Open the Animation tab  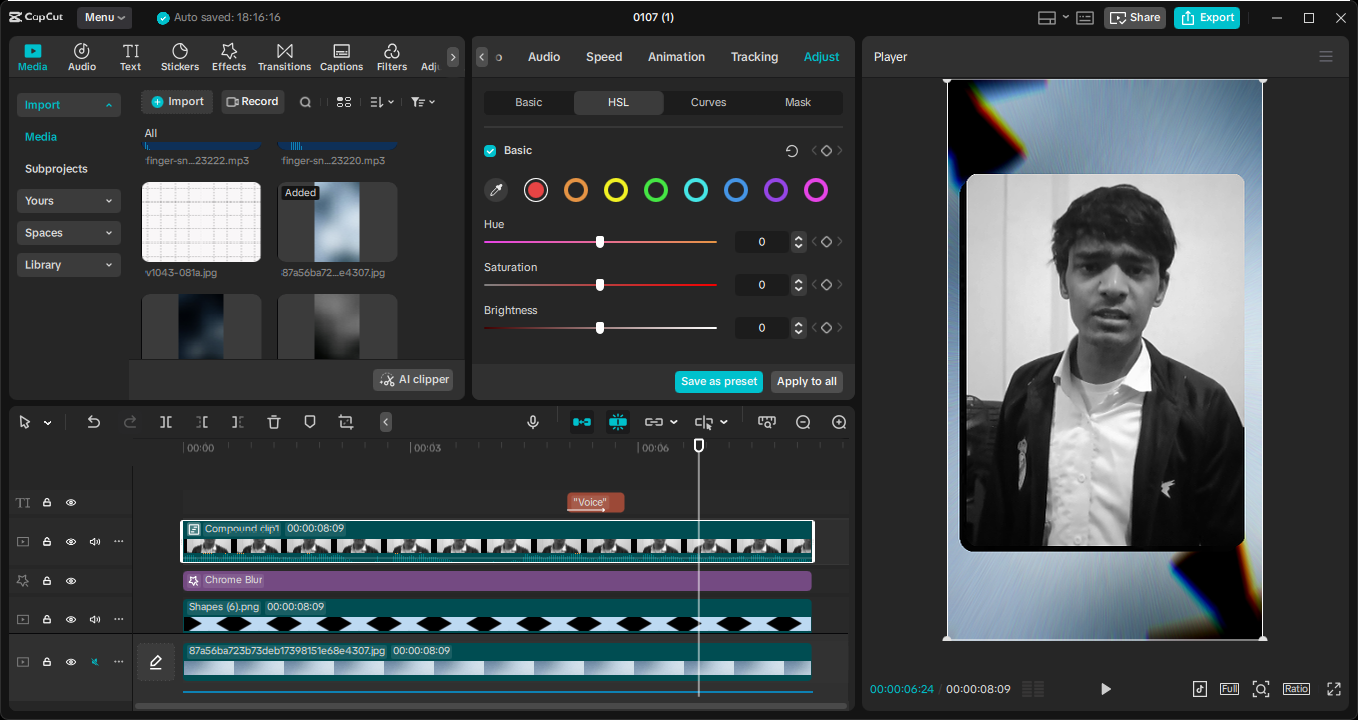pyautogui.click(x=676, y=57)
